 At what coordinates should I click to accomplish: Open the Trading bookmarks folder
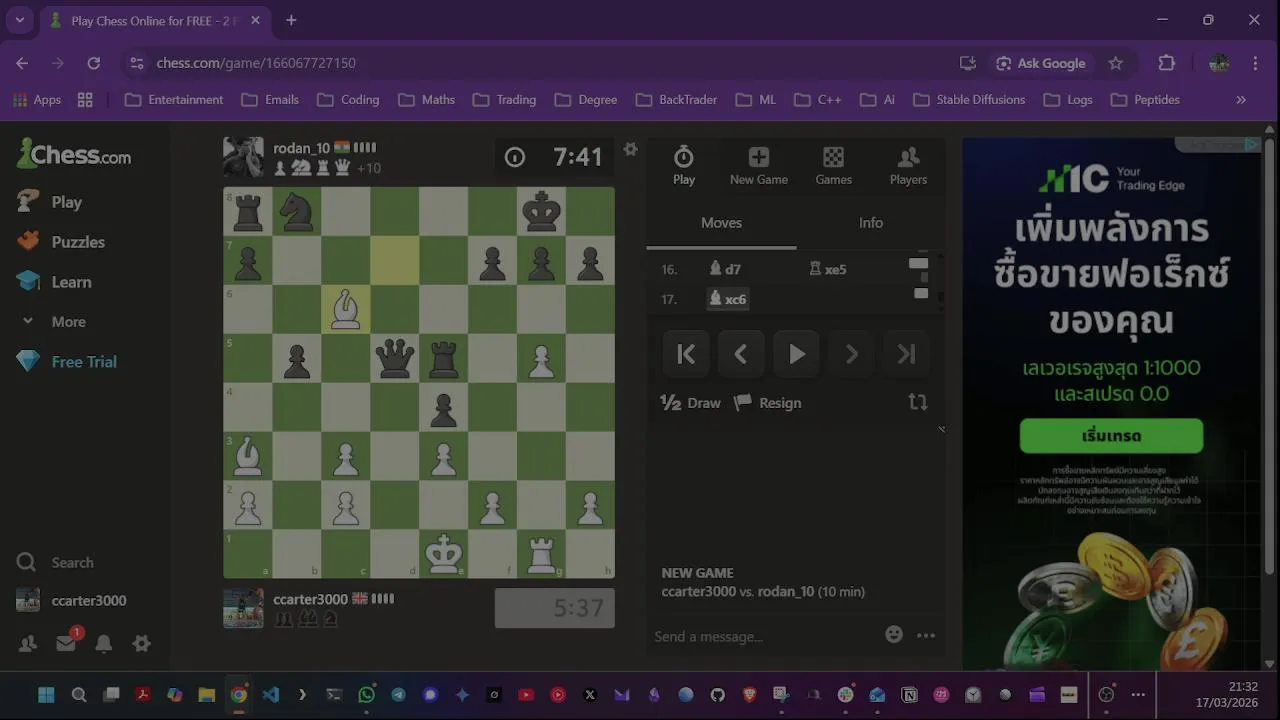(504, 100)
